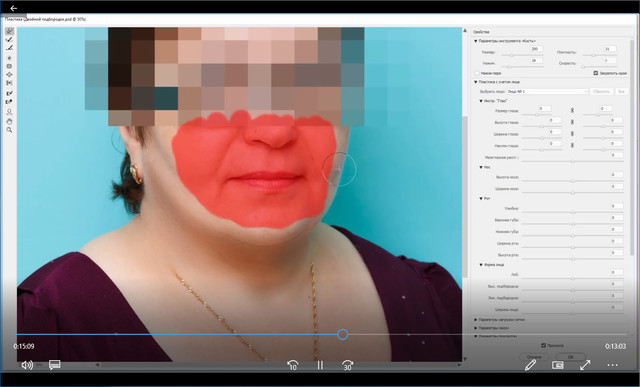
Task: Select the Zoom magnifier tool
Action: (x=9, y=130)
